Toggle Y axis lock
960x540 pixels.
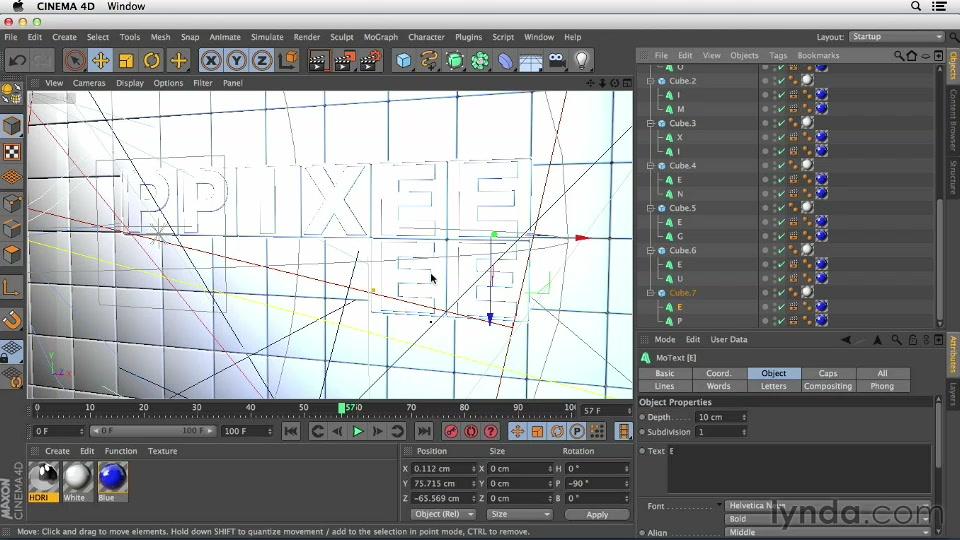click(237, 61)
